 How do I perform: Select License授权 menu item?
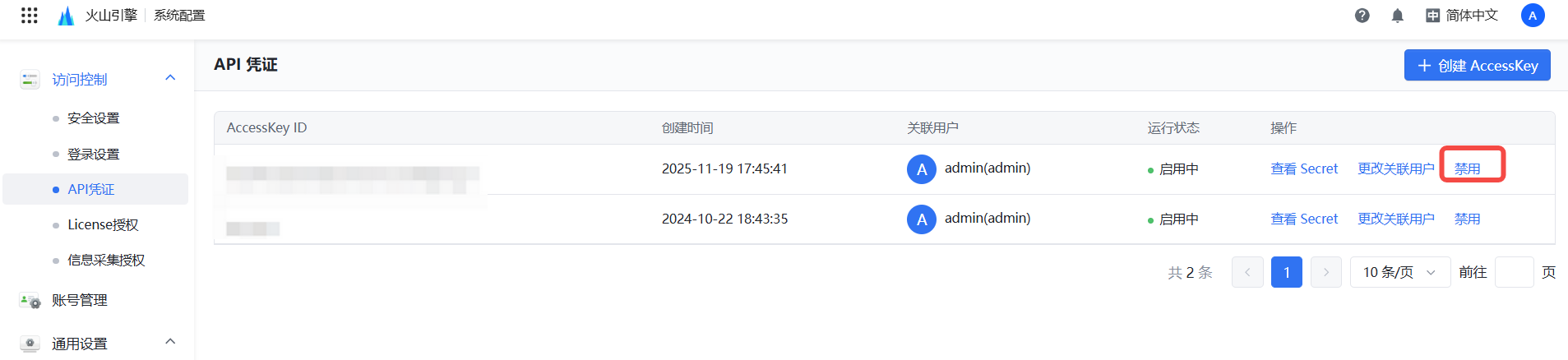coord(103,224)
